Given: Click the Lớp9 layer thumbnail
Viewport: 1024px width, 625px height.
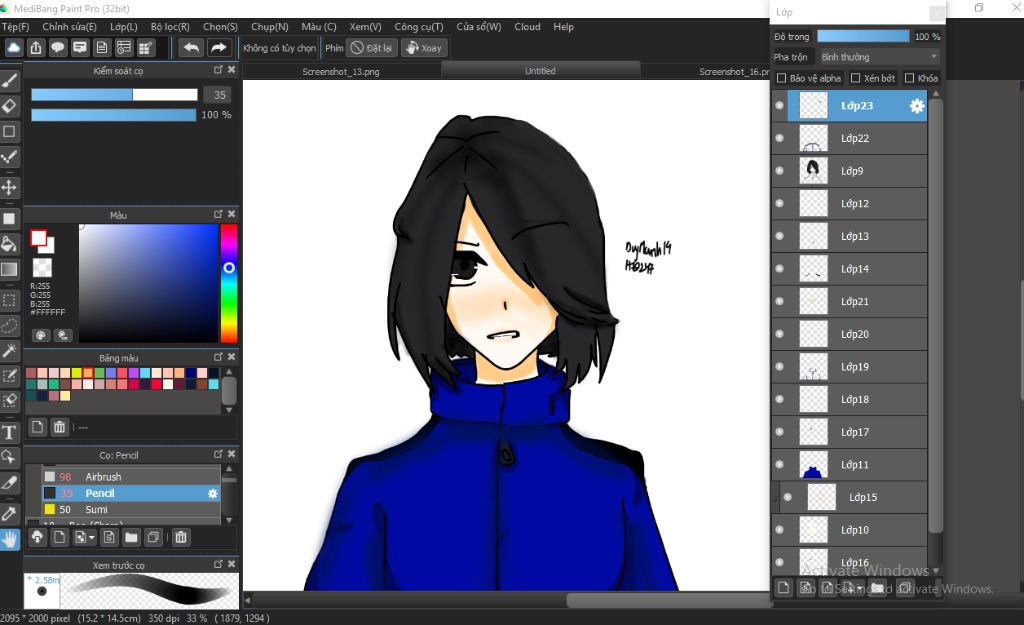Looking at the screenshot, I should [814, 171].
